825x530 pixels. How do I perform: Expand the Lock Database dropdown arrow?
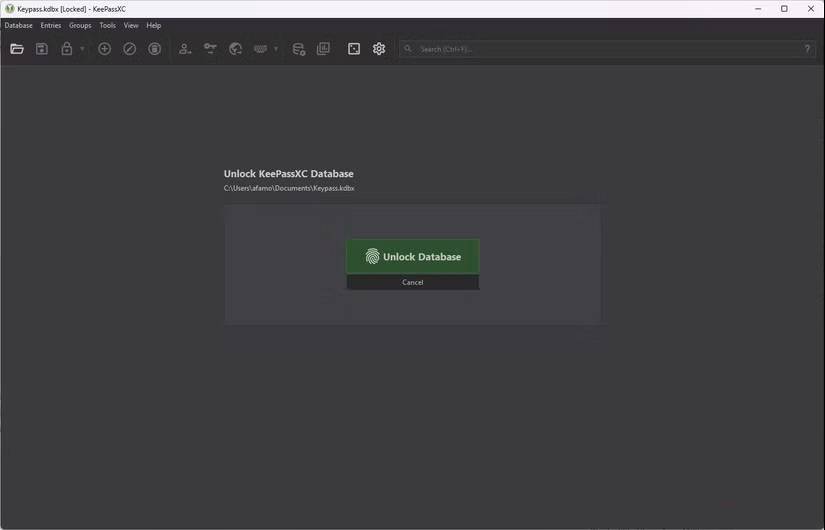[82, 49]
